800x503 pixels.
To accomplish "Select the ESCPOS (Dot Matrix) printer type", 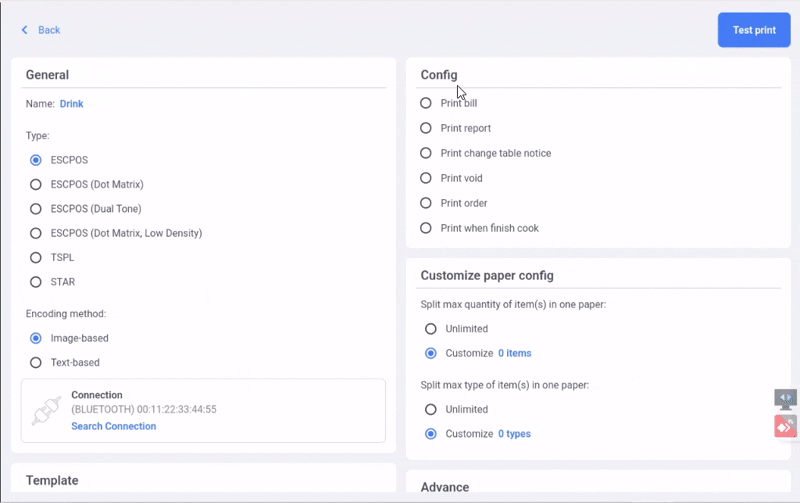I will pyautogui.click(x=36, y=184).
